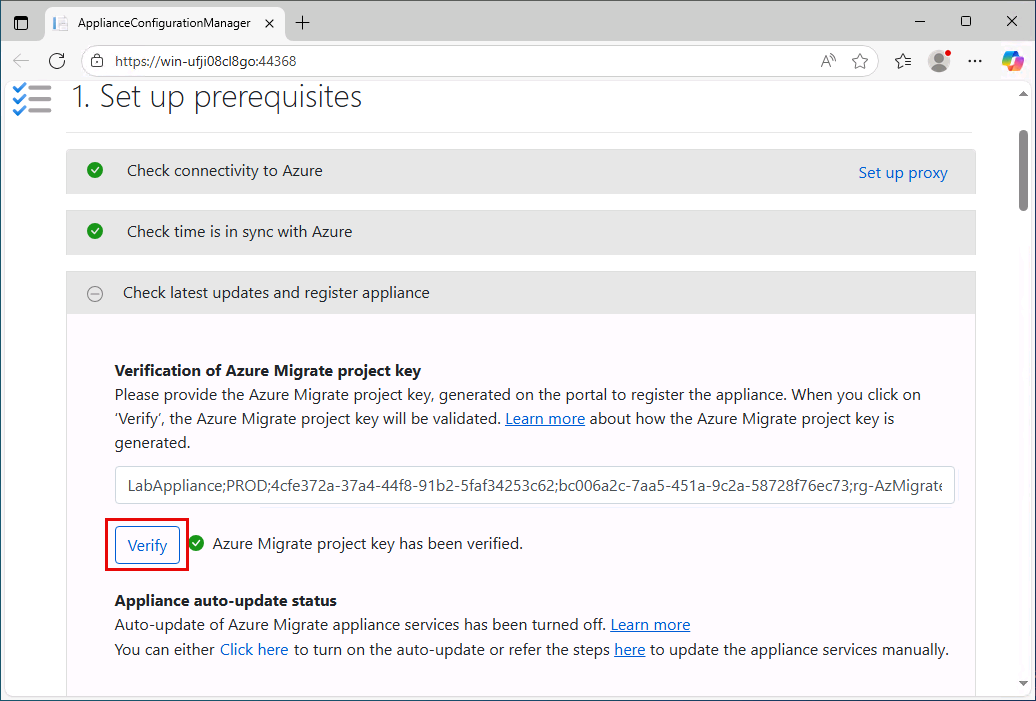
Task: Click the page vertical scrollbar thumb
Action: tap(1023, 170)
